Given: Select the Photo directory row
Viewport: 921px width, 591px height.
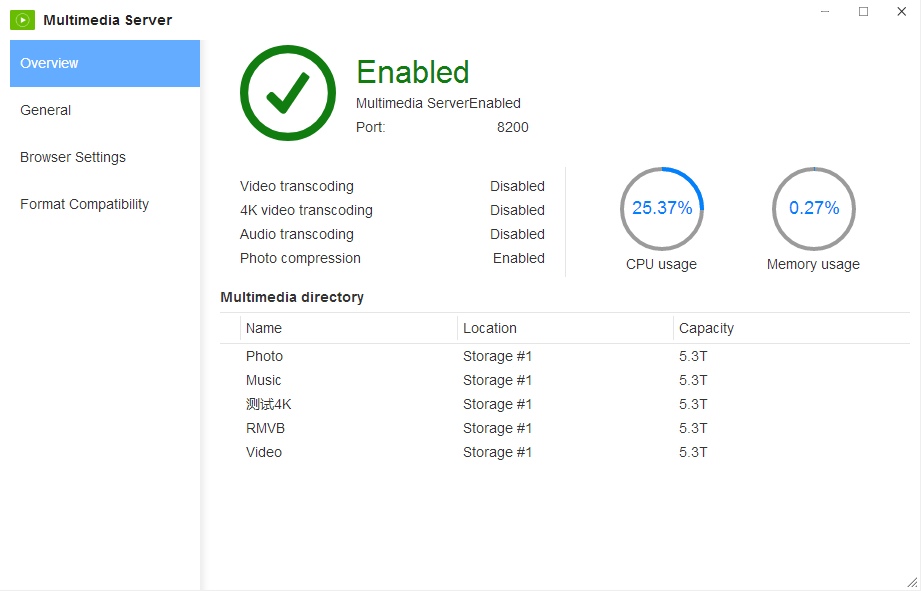Looking at the screenshot, I should click(264, 356).
